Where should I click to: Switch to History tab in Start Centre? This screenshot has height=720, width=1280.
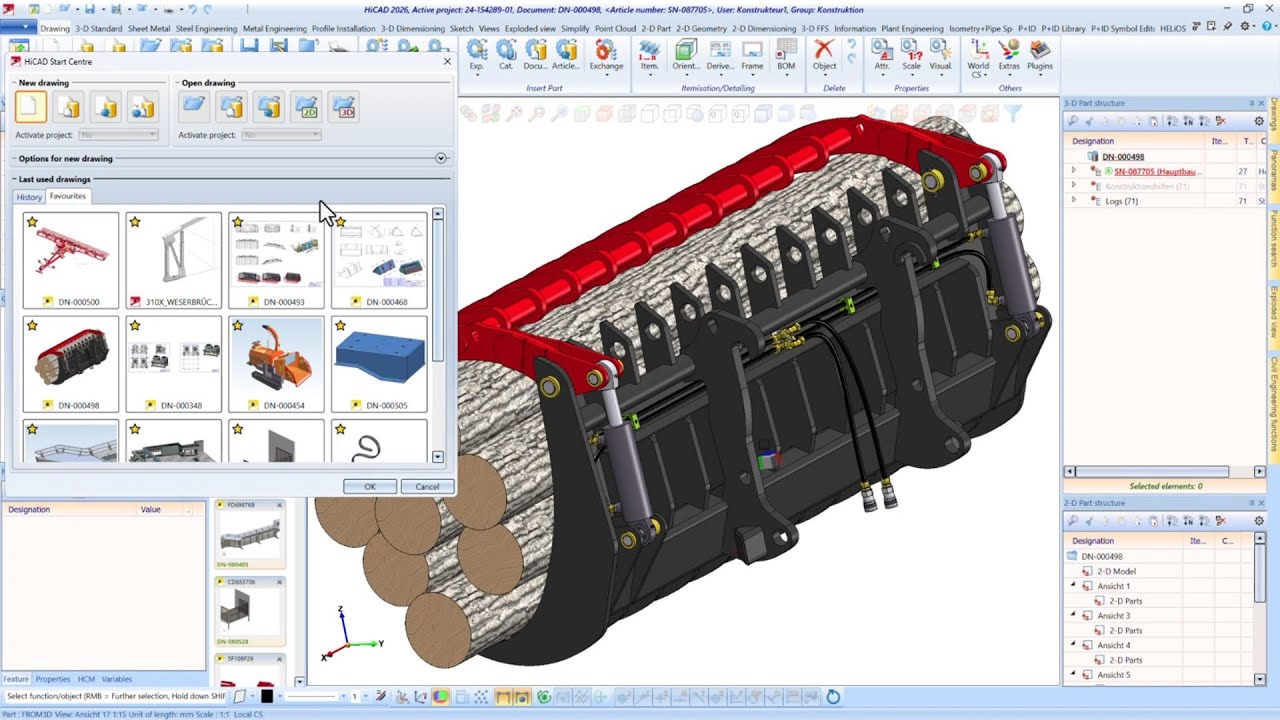pyautogui.click(x=29, y=197)
